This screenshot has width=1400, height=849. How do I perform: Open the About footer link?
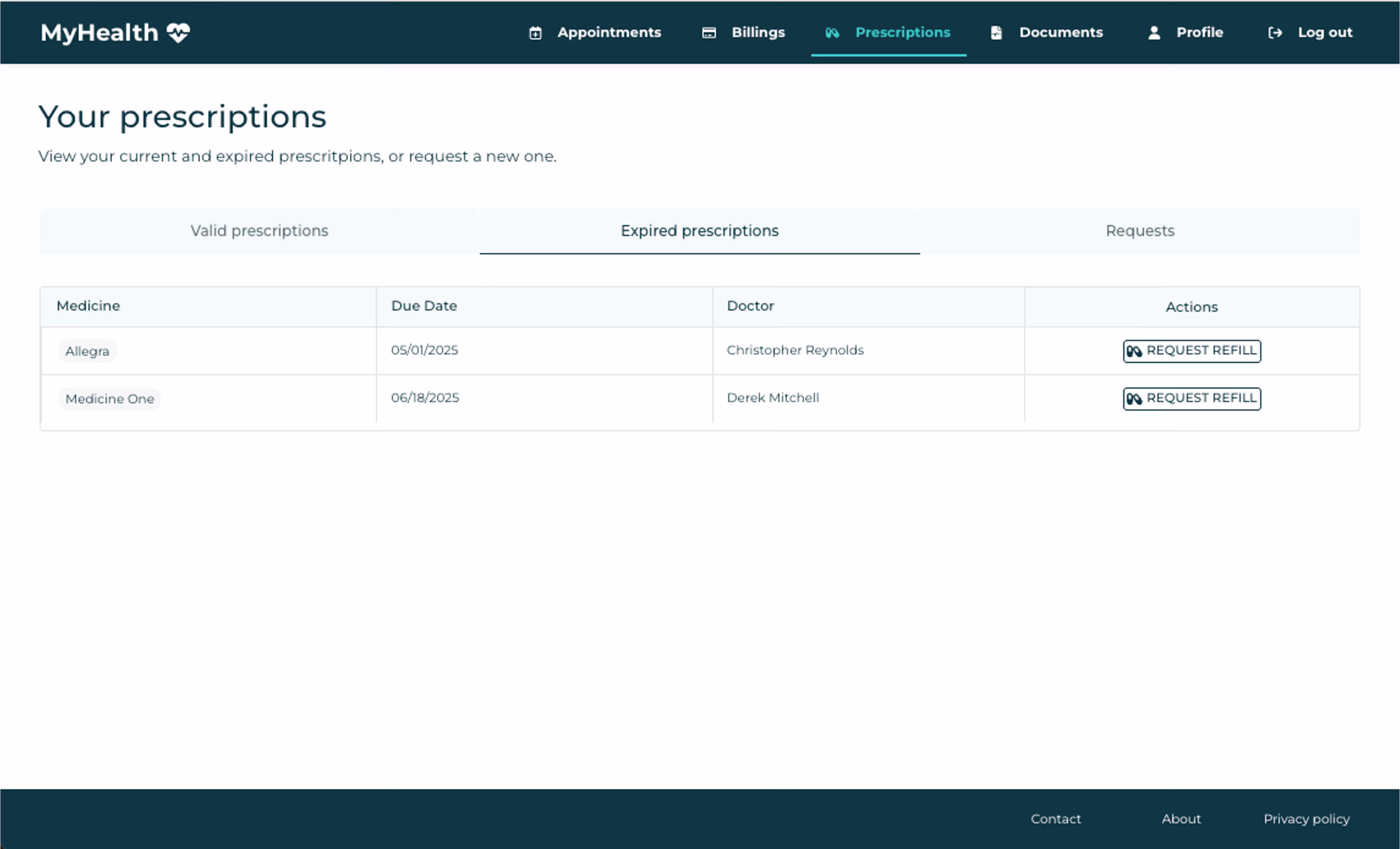click(x=1181, y=818)
